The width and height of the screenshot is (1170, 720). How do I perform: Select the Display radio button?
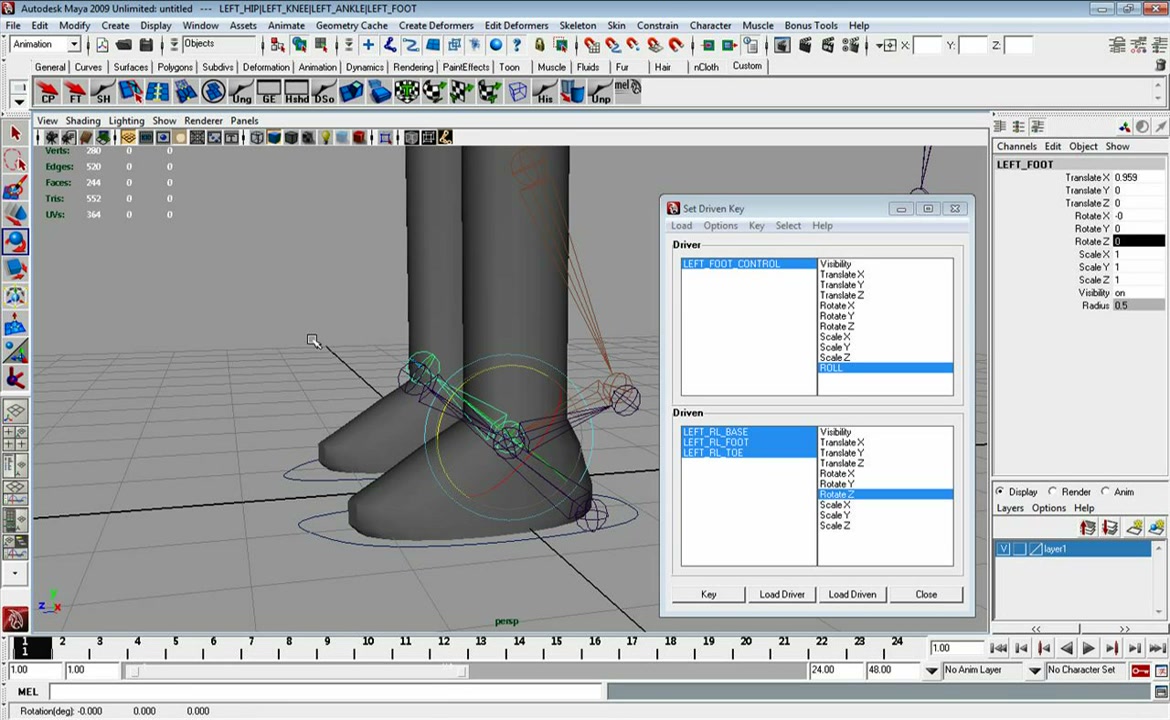(1000, 492)
